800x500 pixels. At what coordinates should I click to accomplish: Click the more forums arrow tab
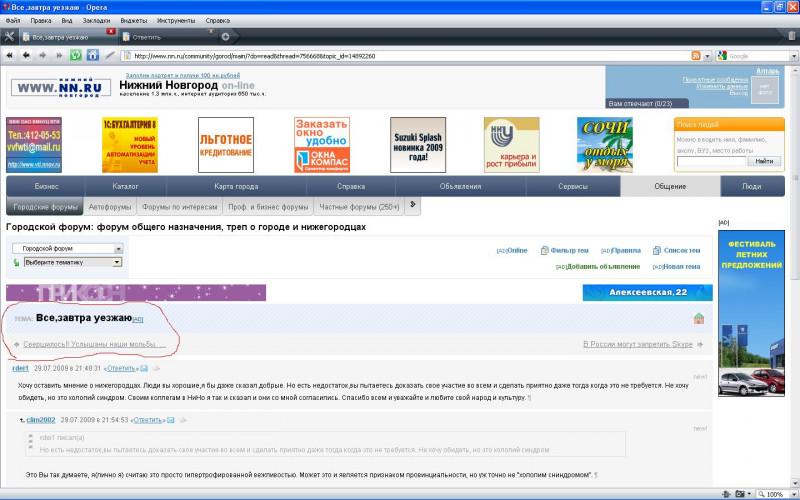tap(413, 205)
